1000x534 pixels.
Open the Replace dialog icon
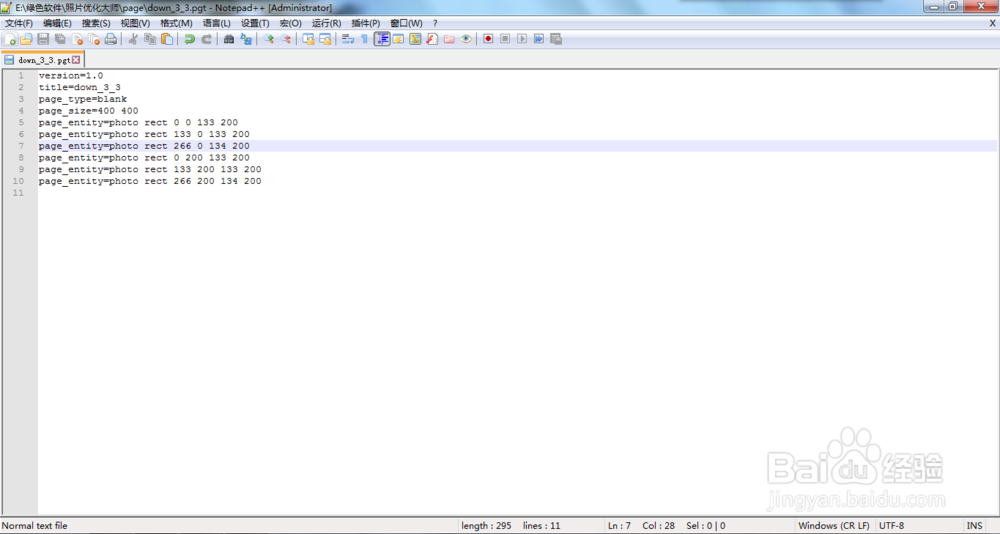point(246,39)
